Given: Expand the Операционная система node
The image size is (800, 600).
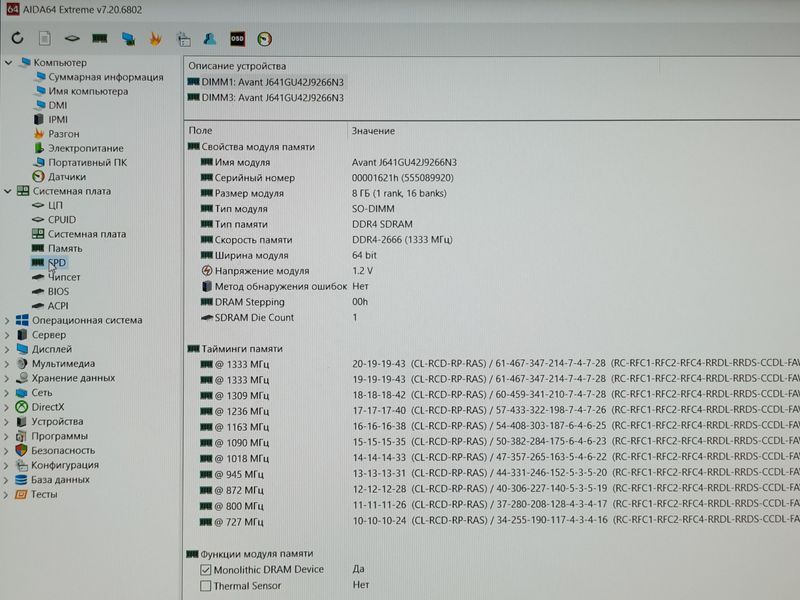Looking at the screenshot, I should 7,321.
